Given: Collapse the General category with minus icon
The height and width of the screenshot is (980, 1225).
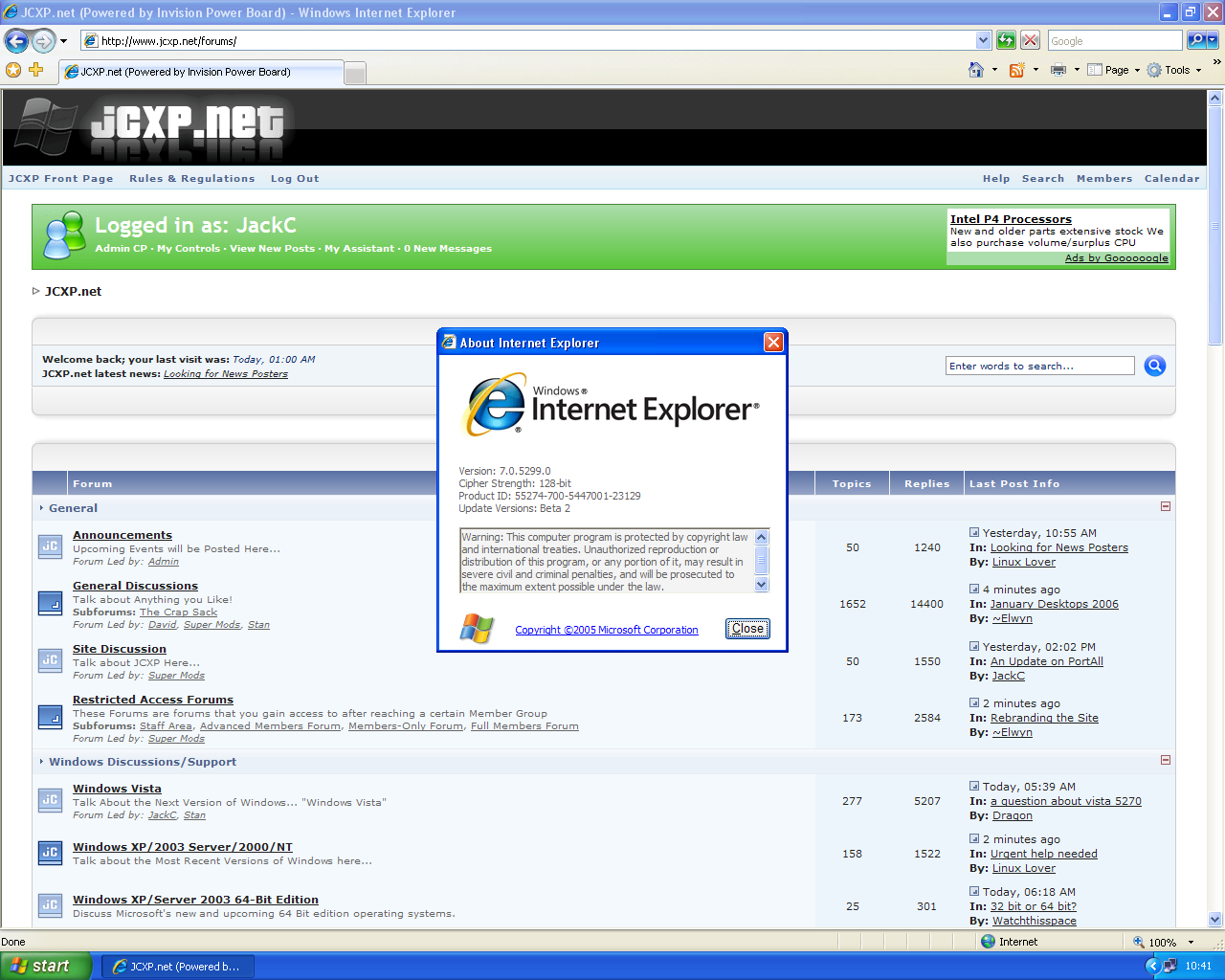Looking at the screenshot, I should point(1166,506).
